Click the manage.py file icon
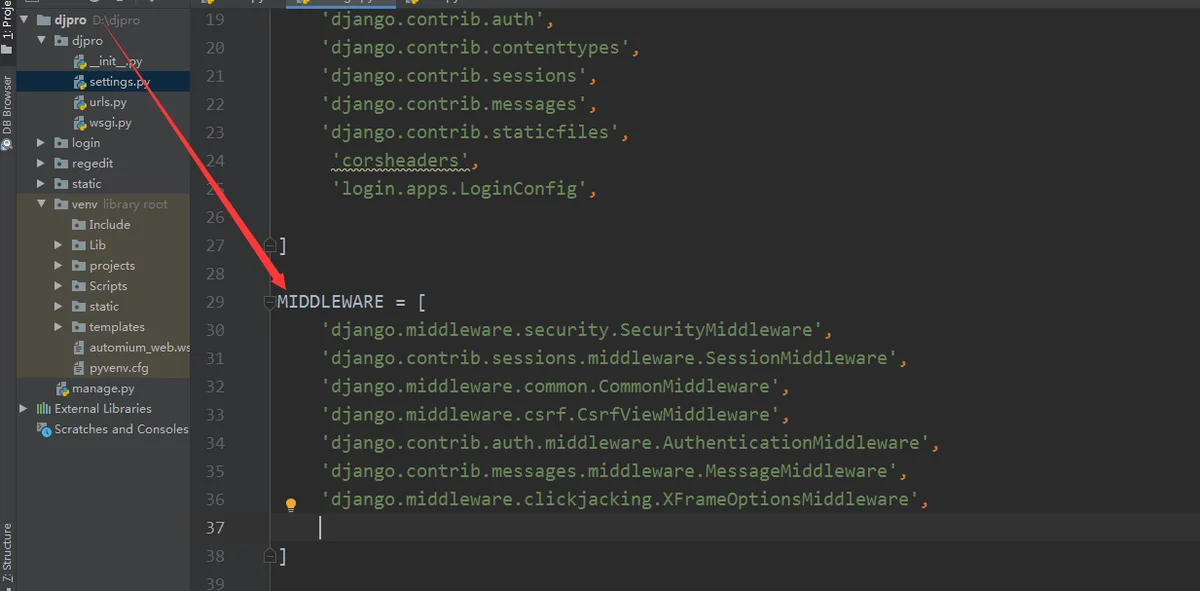Viewport: 1200px width, 591px height. (63, 388)
